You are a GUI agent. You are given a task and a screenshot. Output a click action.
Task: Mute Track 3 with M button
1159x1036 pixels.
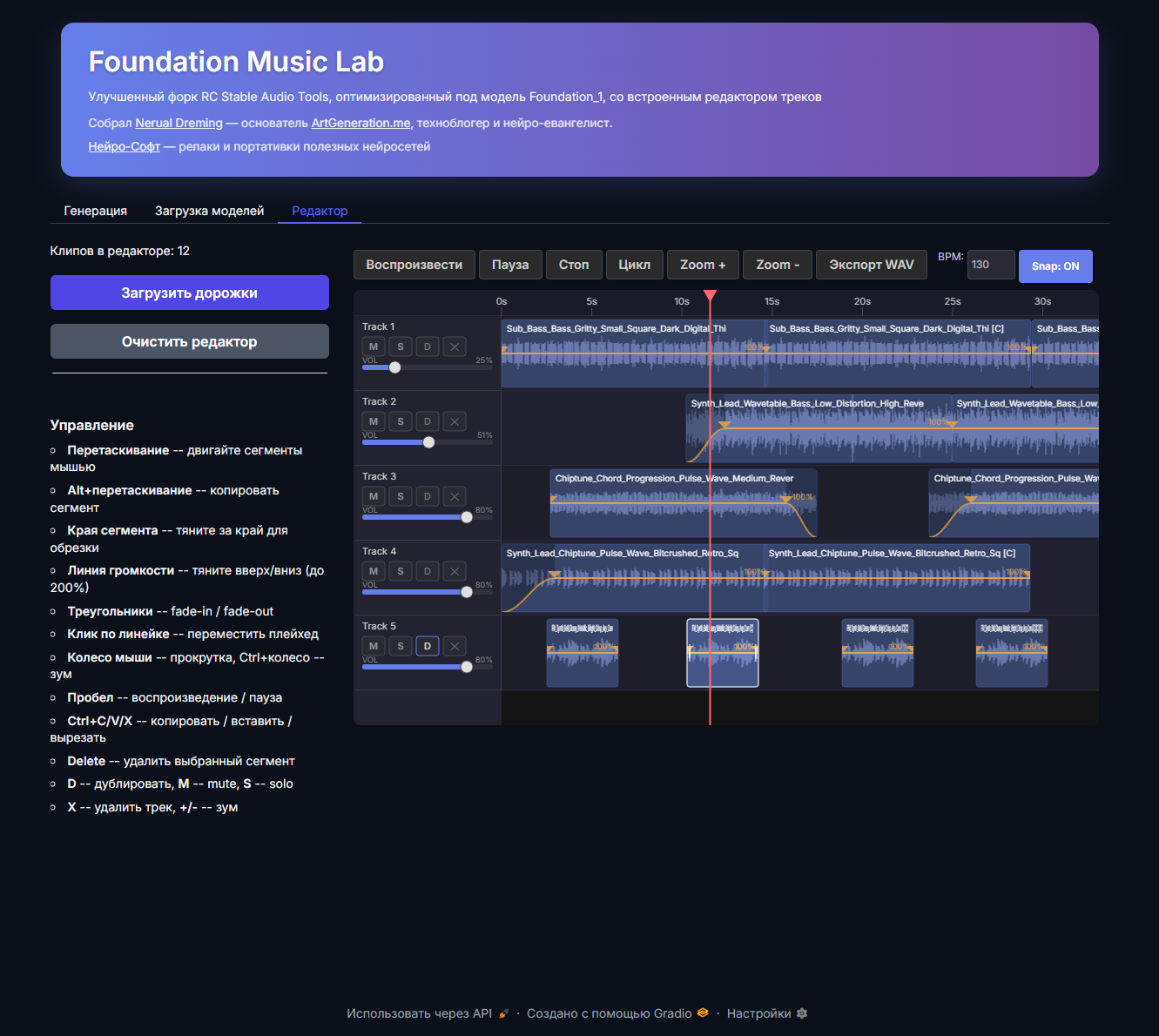(x=374, y=496)
